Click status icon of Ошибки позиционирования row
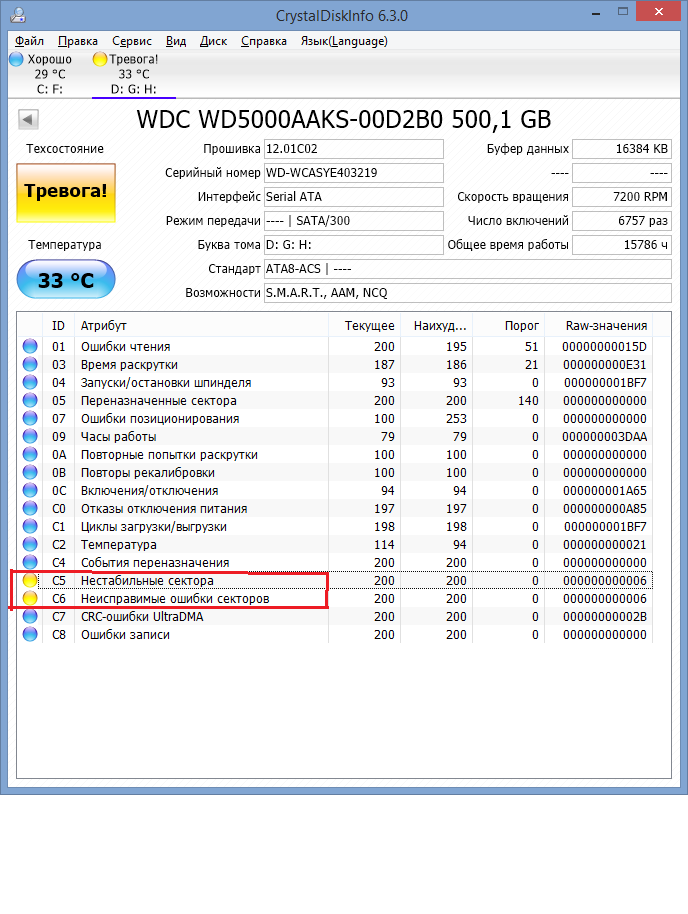Image resolution: width=688 pixels, height=914 pixels. (30, 419)
